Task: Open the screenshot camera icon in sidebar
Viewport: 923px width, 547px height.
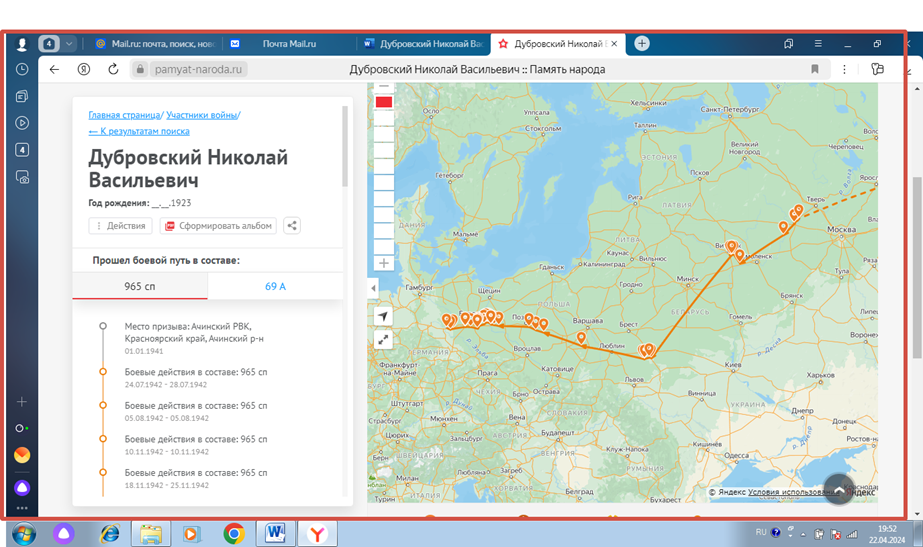Action: [x=22, y=177]
